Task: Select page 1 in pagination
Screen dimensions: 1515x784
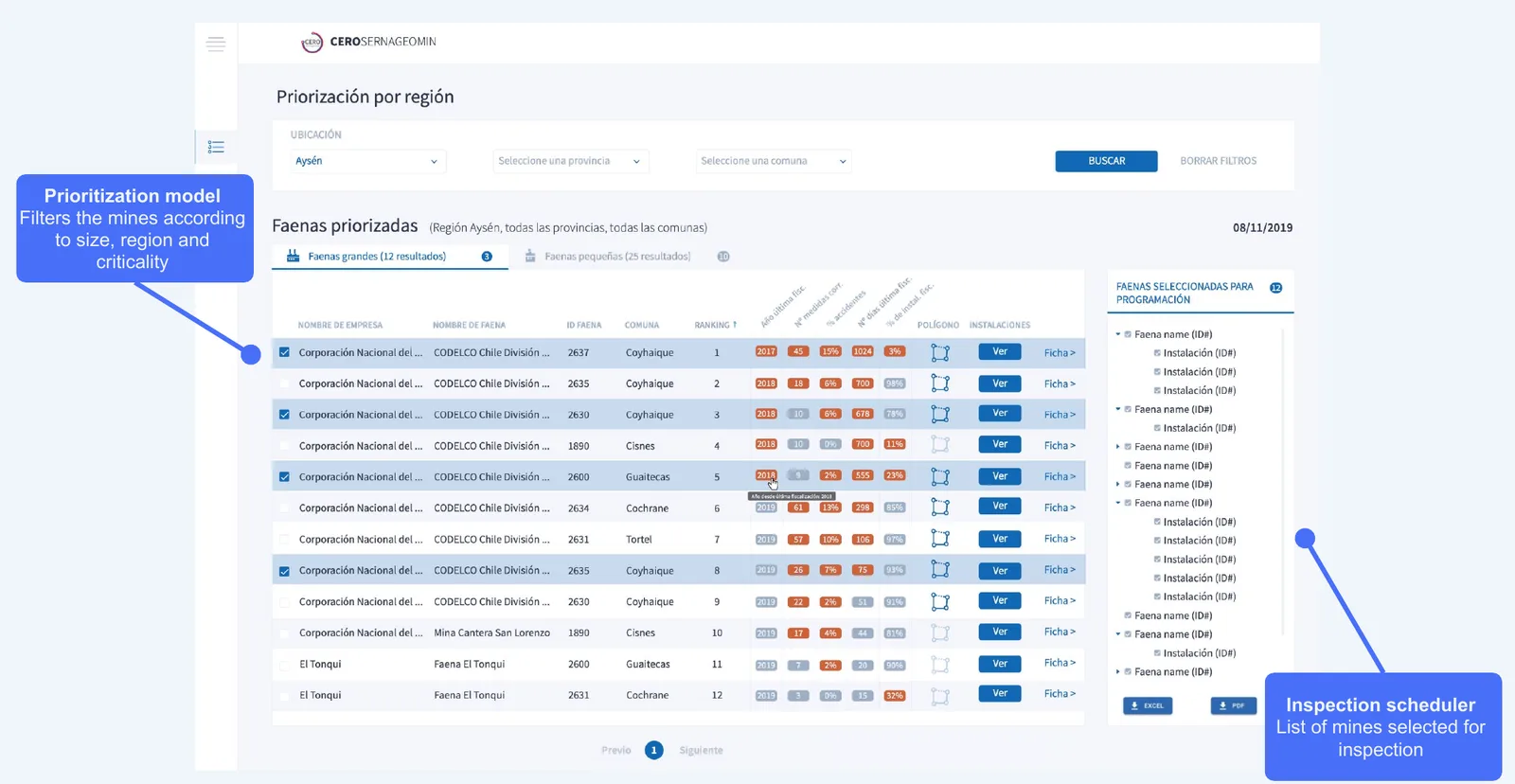Action: (x=653, y=751)
